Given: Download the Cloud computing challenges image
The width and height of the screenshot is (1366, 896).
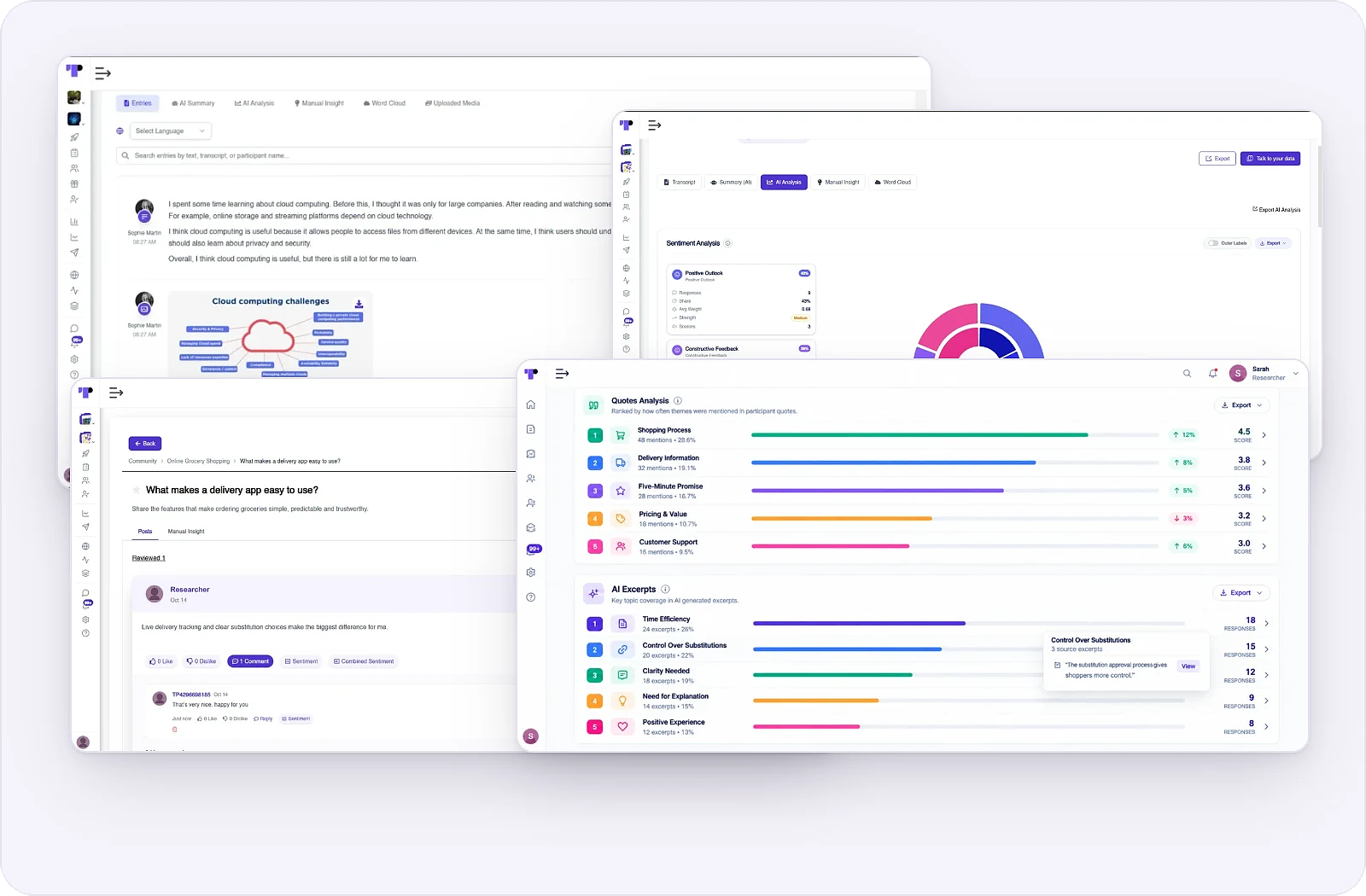Looking at the screenshot, I should (x=359, y=304).
